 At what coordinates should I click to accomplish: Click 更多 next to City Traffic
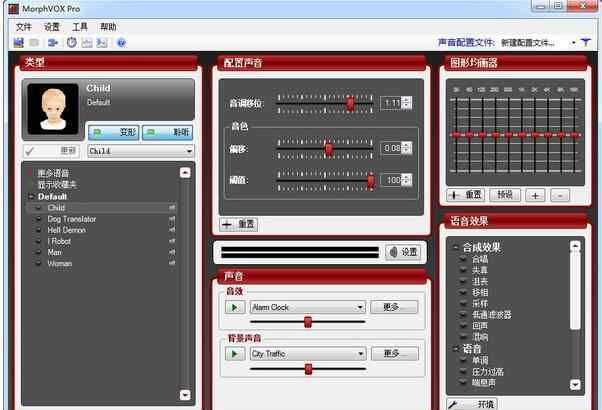click(395, 353)
